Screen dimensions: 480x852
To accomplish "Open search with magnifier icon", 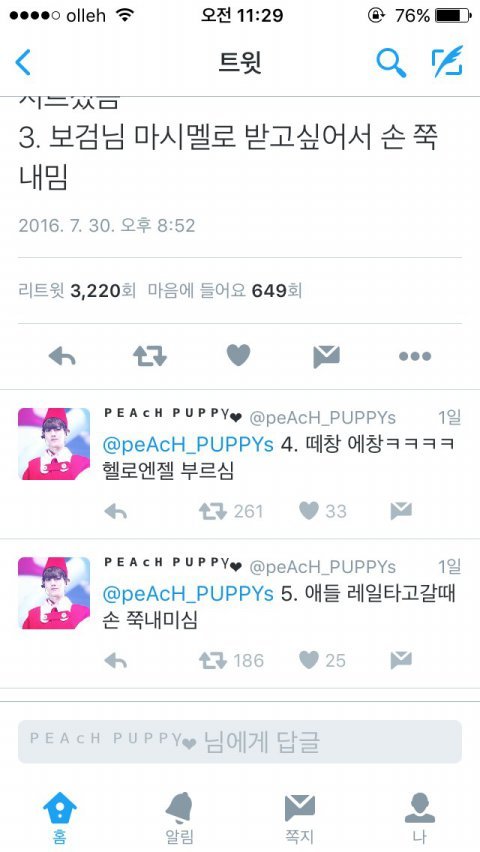I will (391, 62).
